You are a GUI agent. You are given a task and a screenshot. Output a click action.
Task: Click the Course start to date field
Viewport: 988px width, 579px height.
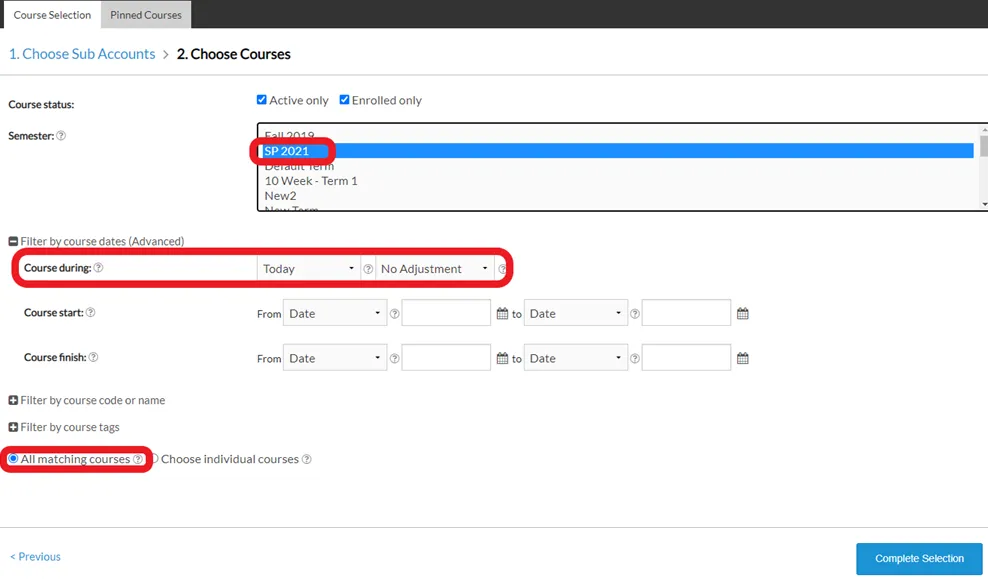686,313
